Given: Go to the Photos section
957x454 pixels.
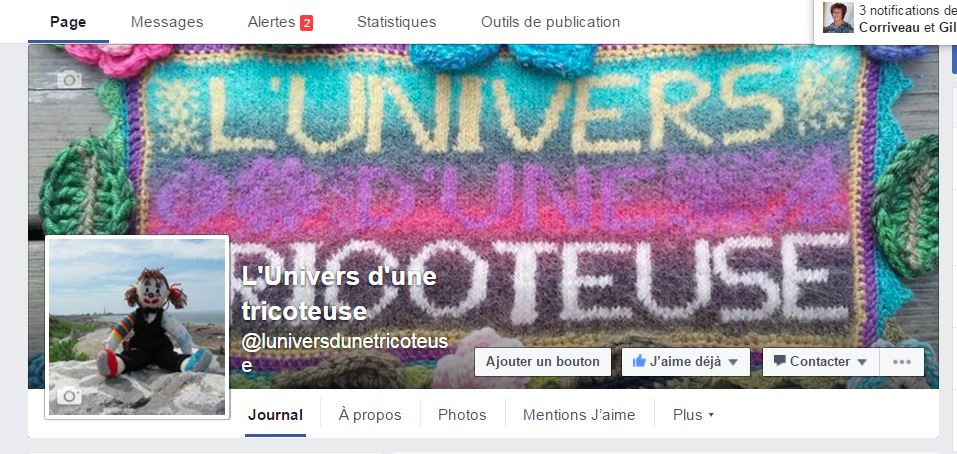Looking at the screenshot, I should (x=462, y=415).
